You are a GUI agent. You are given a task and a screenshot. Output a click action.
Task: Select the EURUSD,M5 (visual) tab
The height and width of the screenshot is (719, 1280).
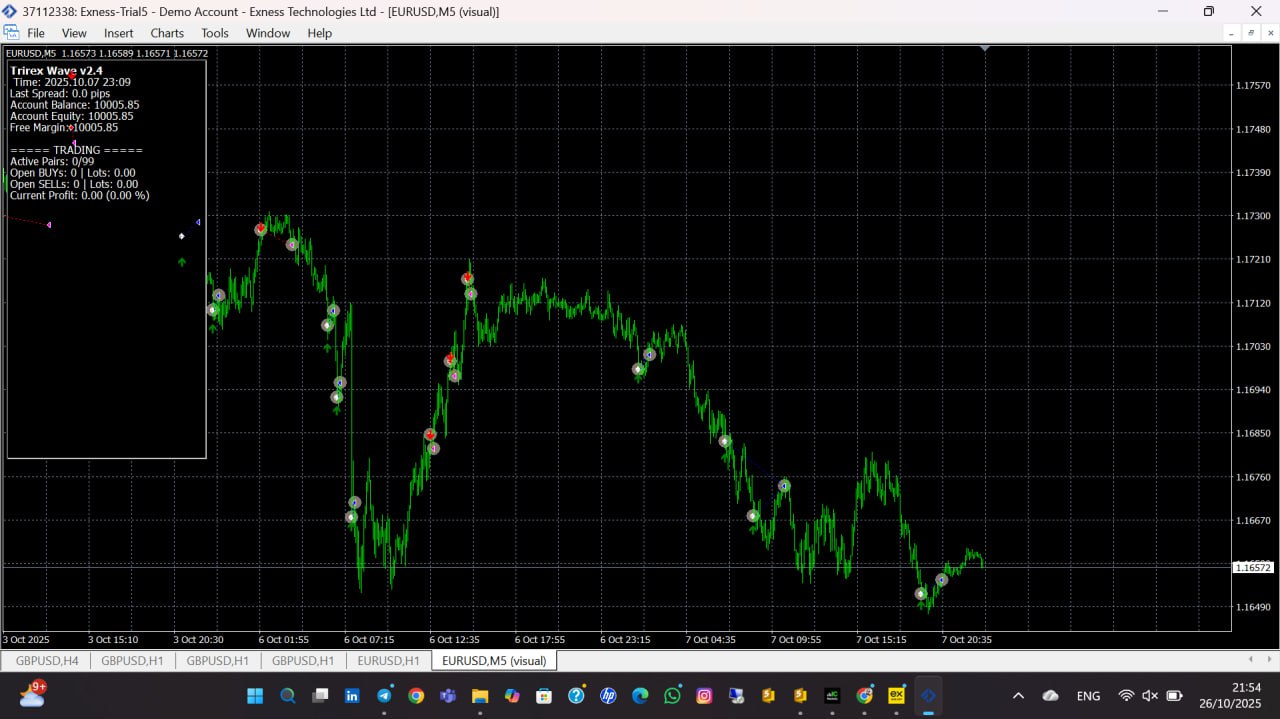coord(494,661)
